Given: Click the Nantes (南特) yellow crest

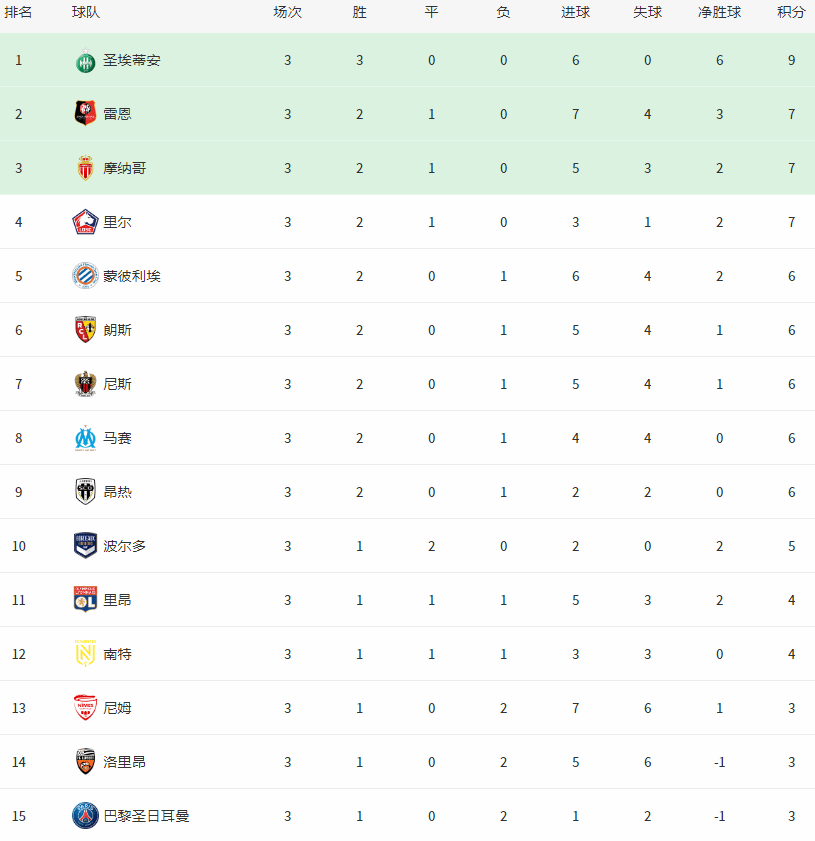Looking at the screenshot, I should pyautogui.click(x=85, y=654).
